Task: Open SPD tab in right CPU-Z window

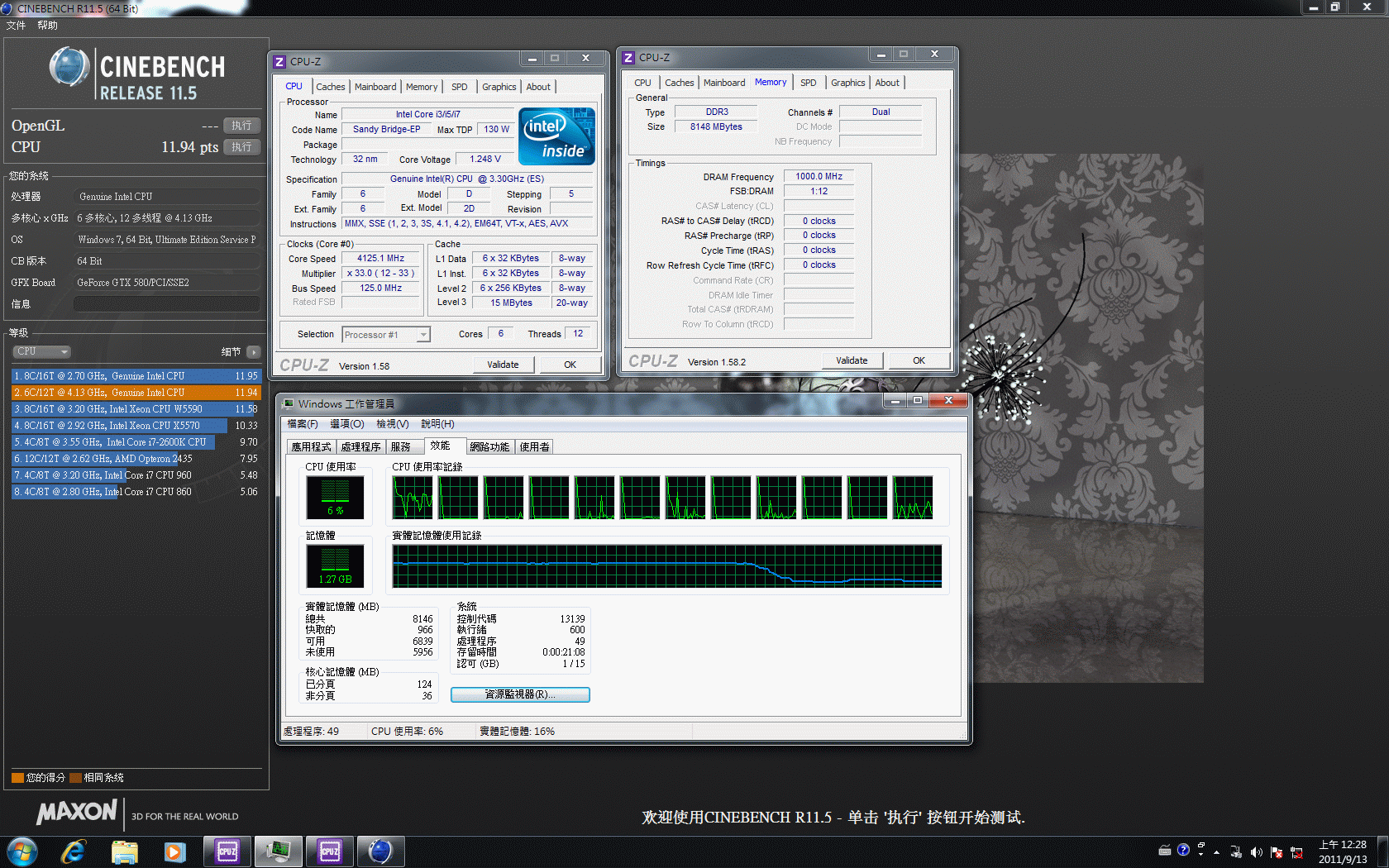Action: pos(809,83)
